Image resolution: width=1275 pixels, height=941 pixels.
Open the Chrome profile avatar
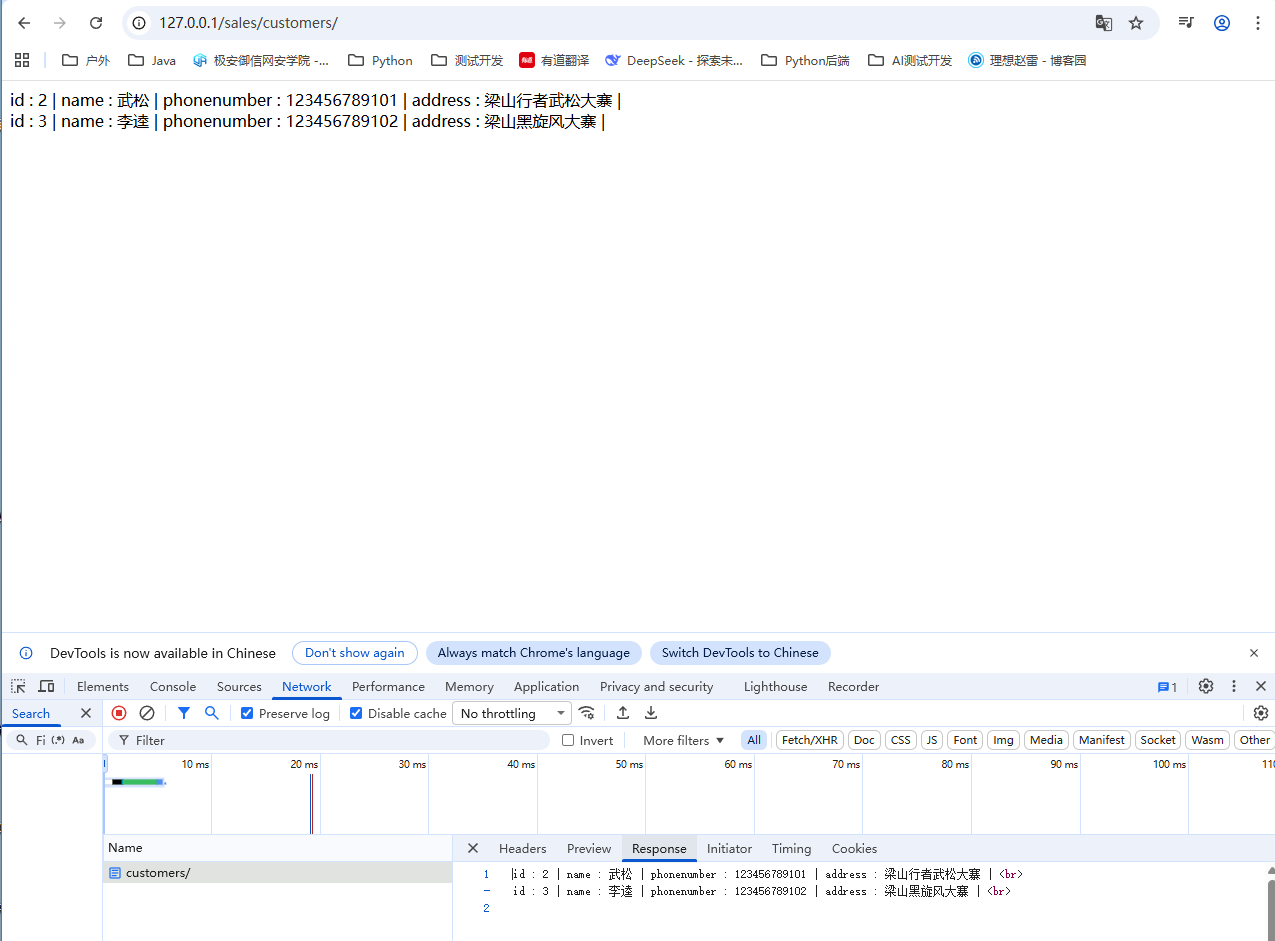pyautogui.click(x=1222, y=23)
